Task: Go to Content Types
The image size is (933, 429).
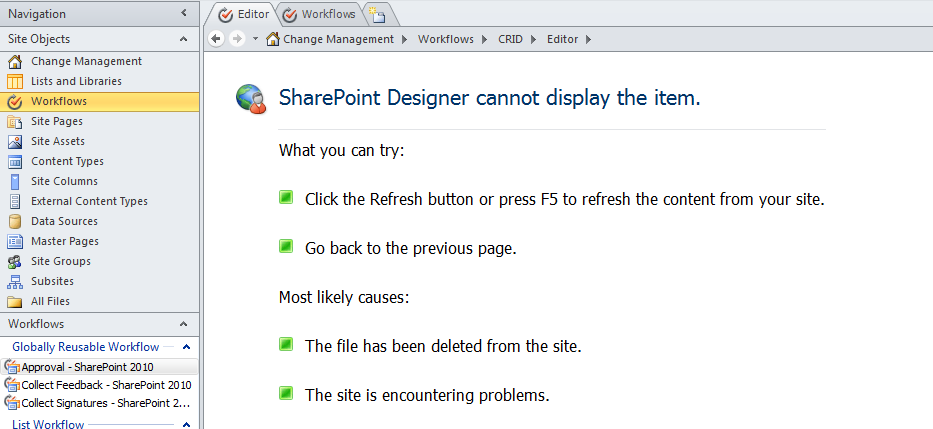Action: point(67,161)
